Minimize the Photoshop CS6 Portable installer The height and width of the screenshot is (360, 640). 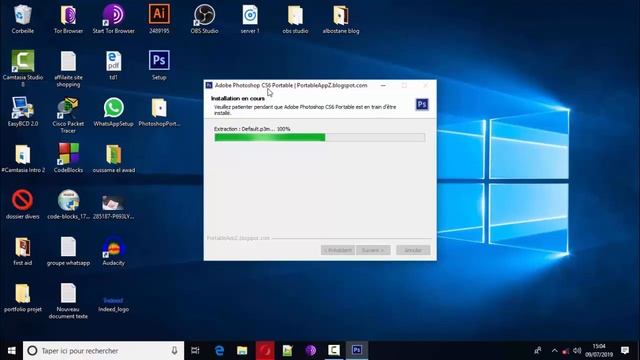click(x=383, y=85)
